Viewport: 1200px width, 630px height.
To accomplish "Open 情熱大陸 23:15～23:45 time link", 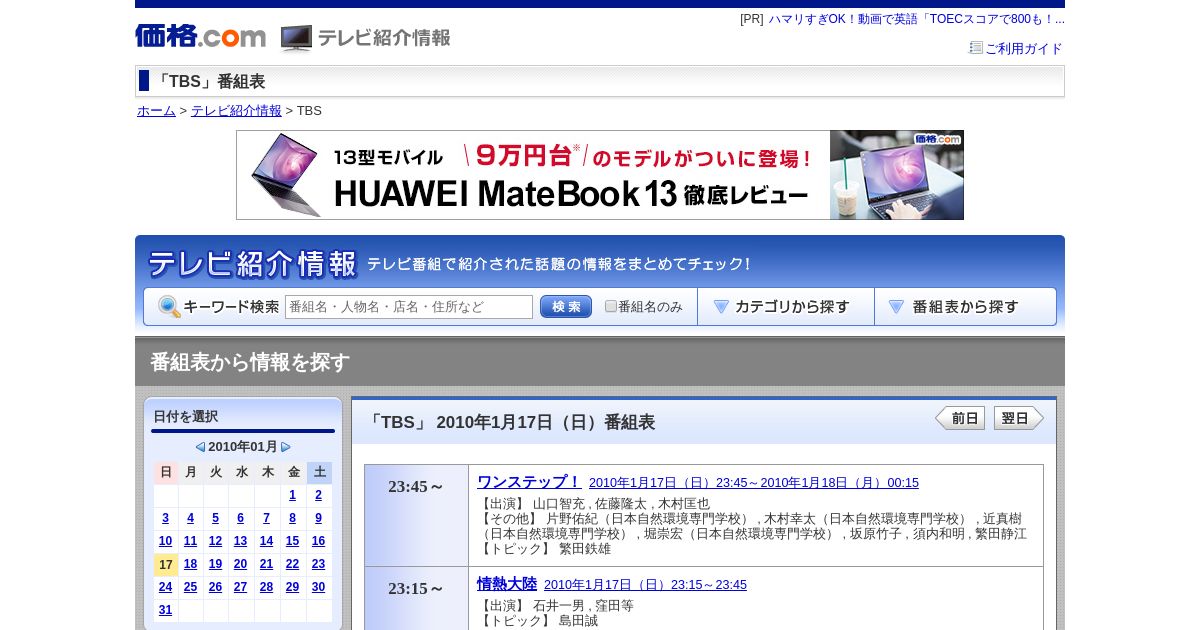I will tap(645, 585).
